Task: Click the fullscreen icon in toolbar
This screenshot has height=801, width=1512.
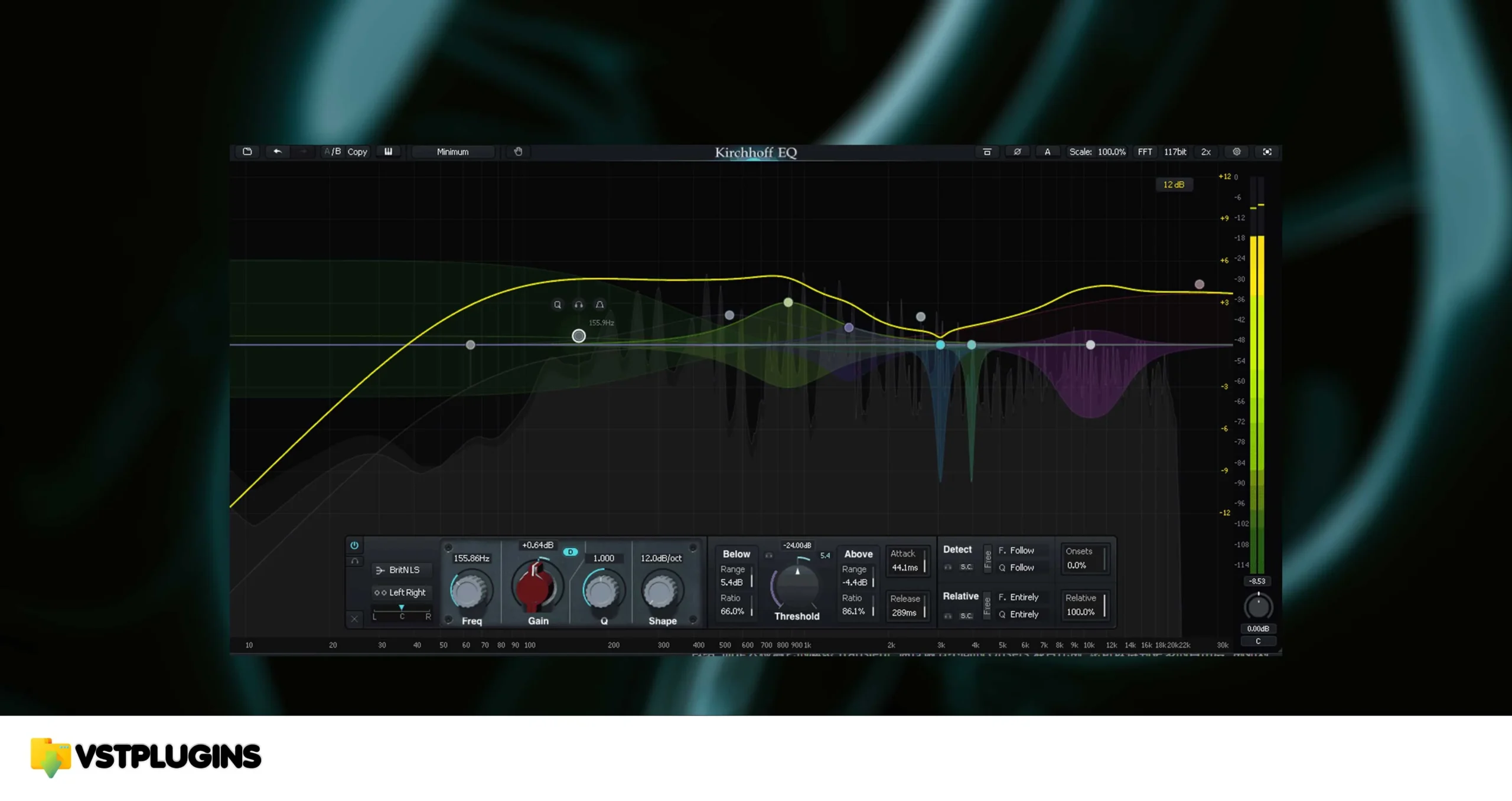Action: pyautogui.click(x=1267, y=152)
